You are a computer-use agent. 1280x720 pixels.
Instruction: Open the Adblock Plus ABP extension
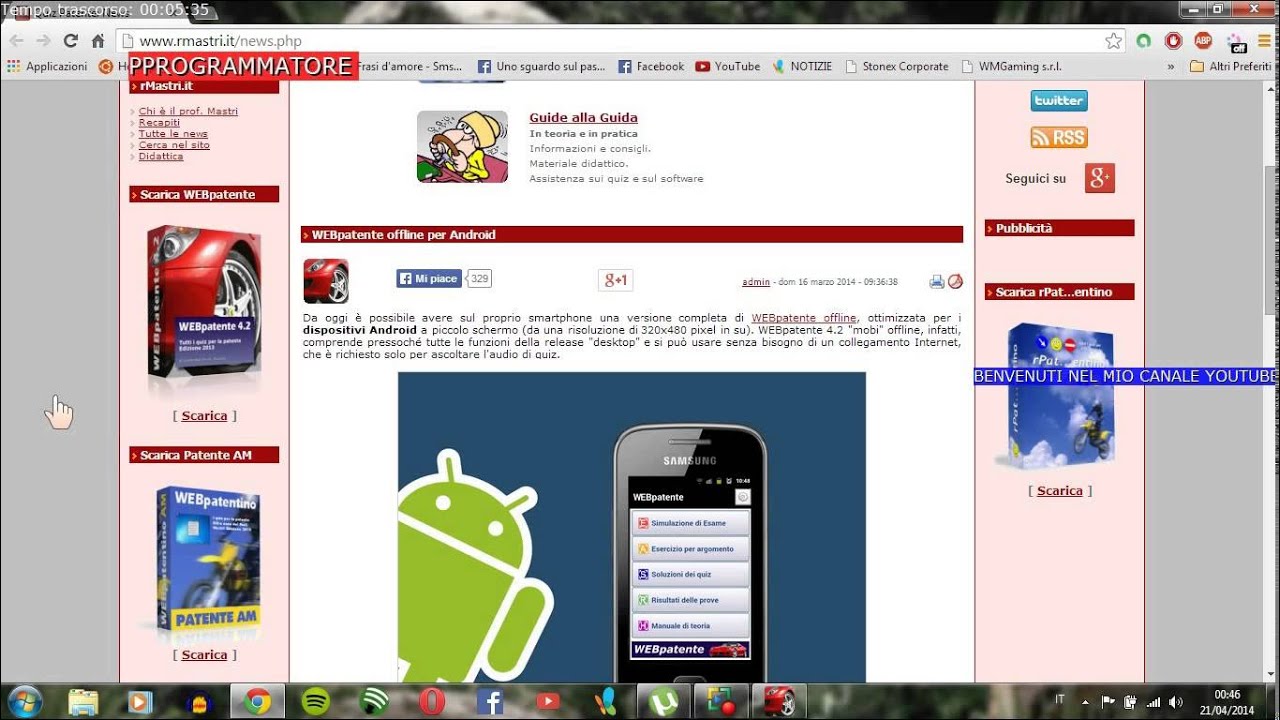1203,41
